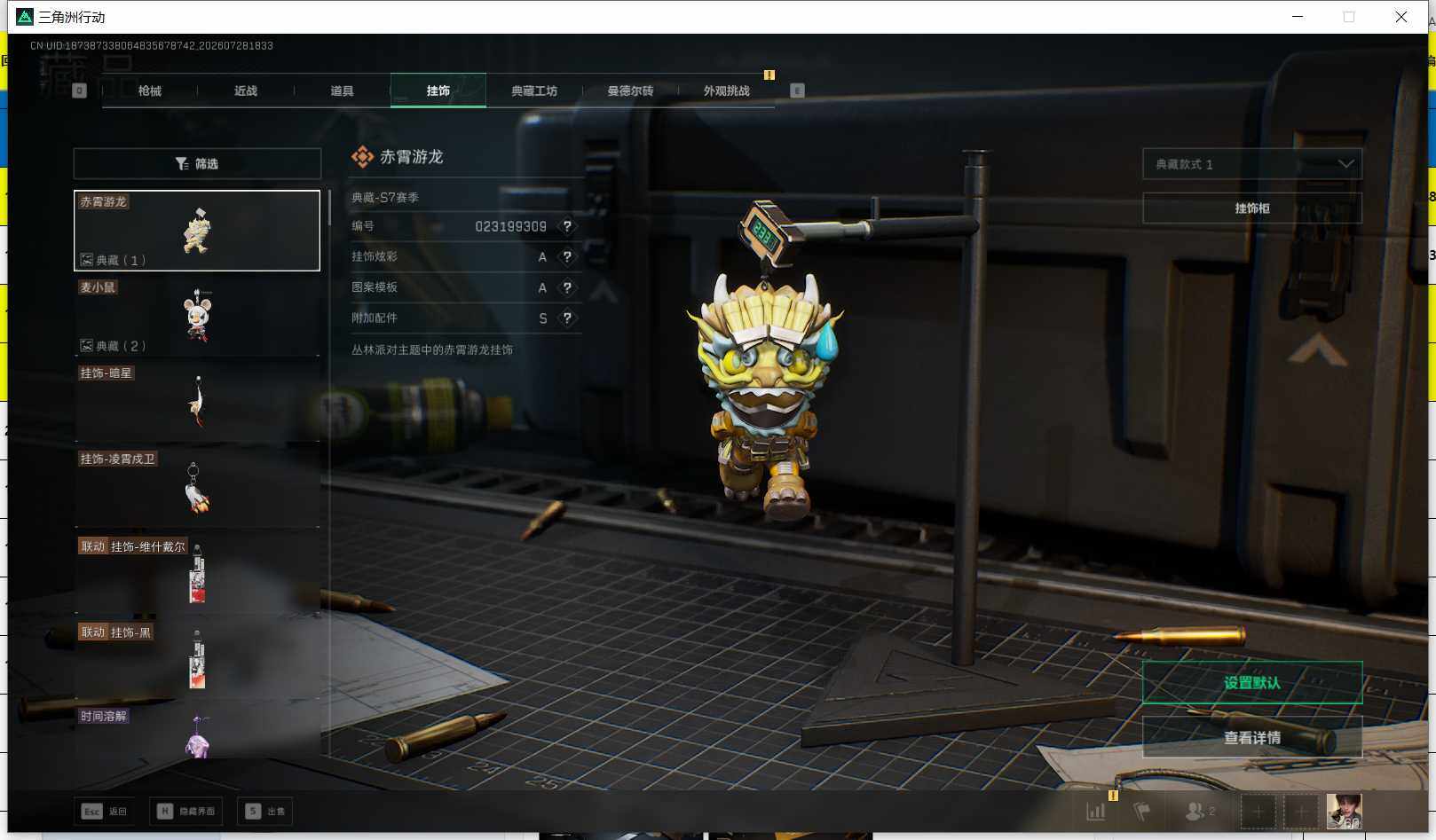Click the H 隐藏界面 button
Viewport: 1436px width, 840px height.
coord(185,811)
